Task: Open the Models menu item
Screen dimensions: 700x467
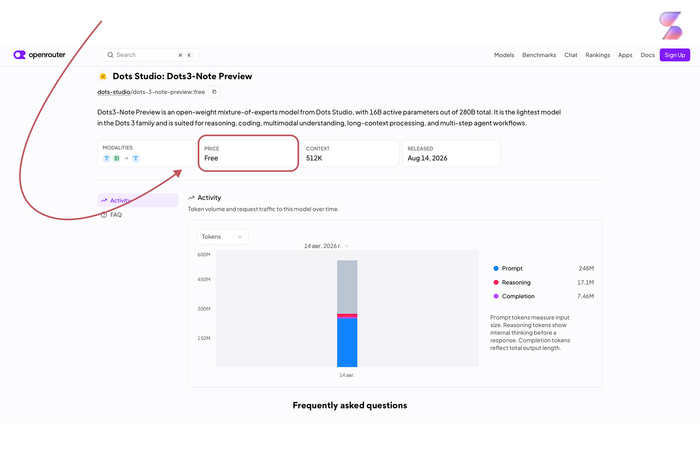Action: coord(504,55)
